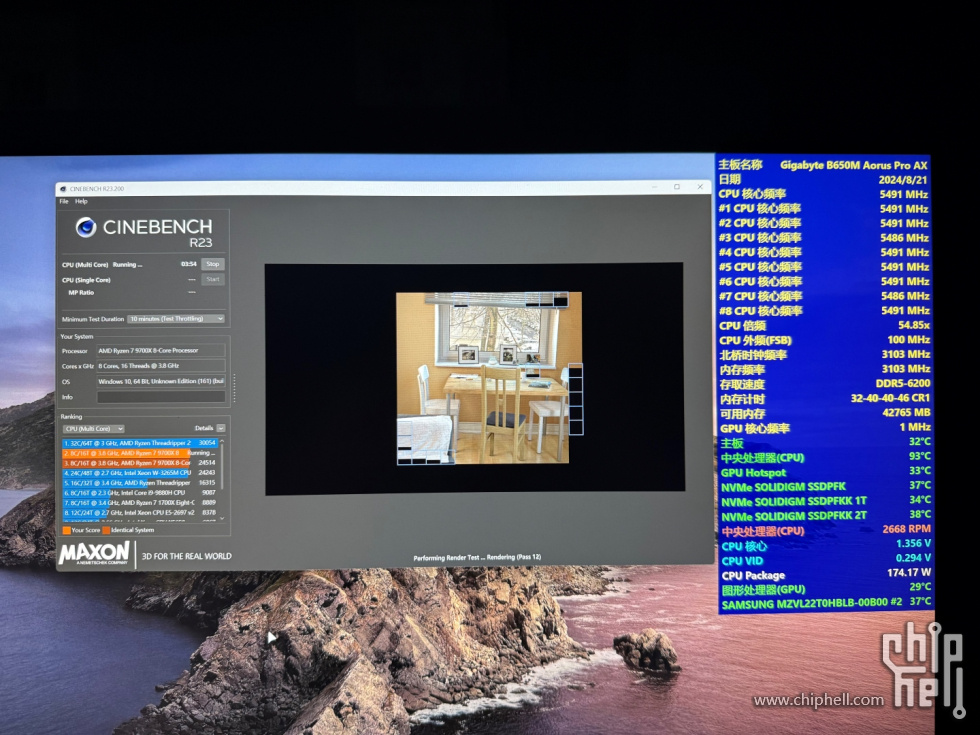Click the 'CPU (Multi Core)' test label
The width and height of the screenshot is (980, 735).
[x=85, y=265]
